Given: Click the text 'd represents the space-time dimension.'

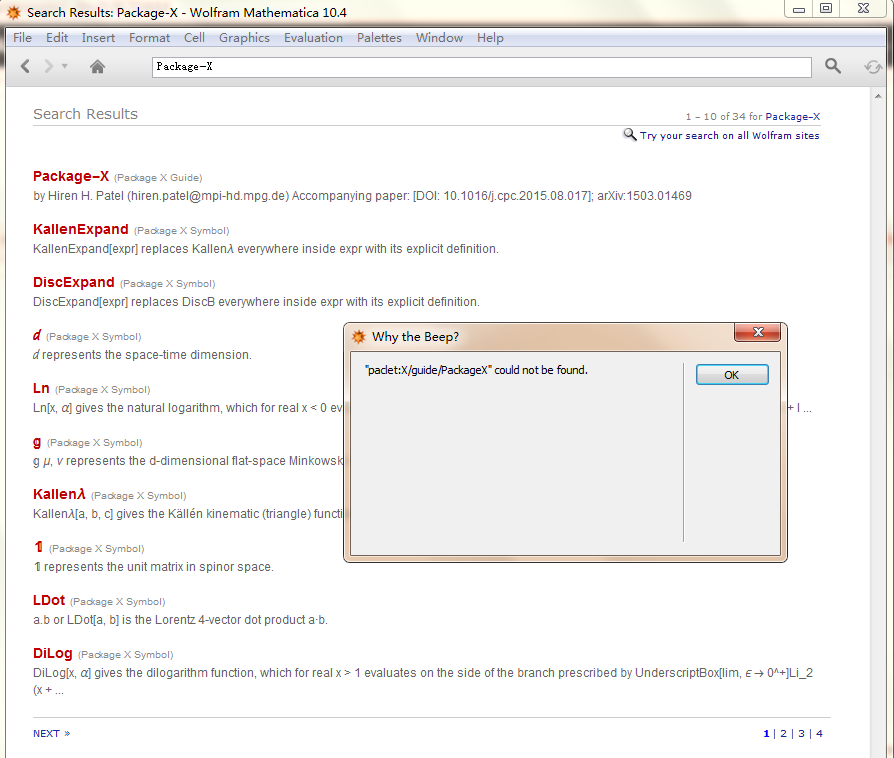Looking at the screenshot, I should coord(143,355).
